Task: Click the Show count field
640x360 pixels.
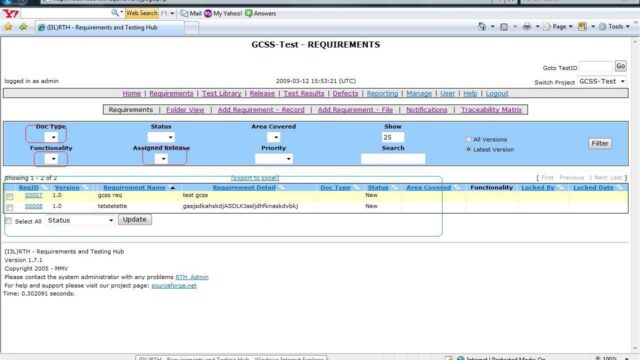Action: pyautogui.click(x=393, y=138)
